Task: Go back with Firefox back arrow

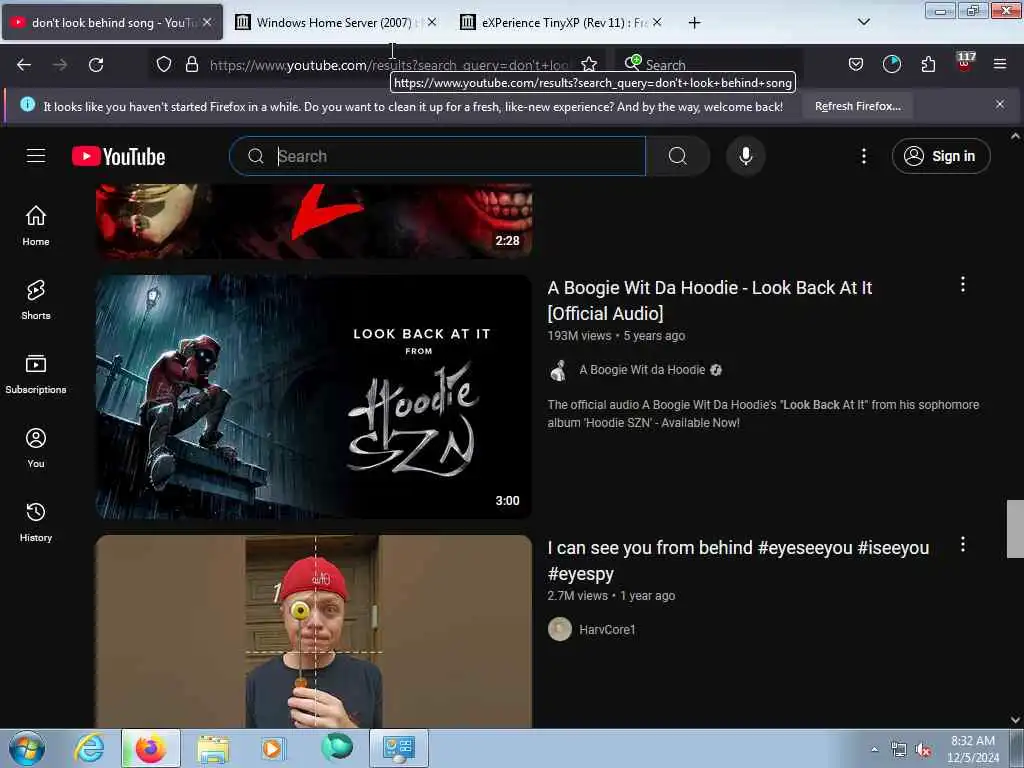Action: [x=24, y=65]
